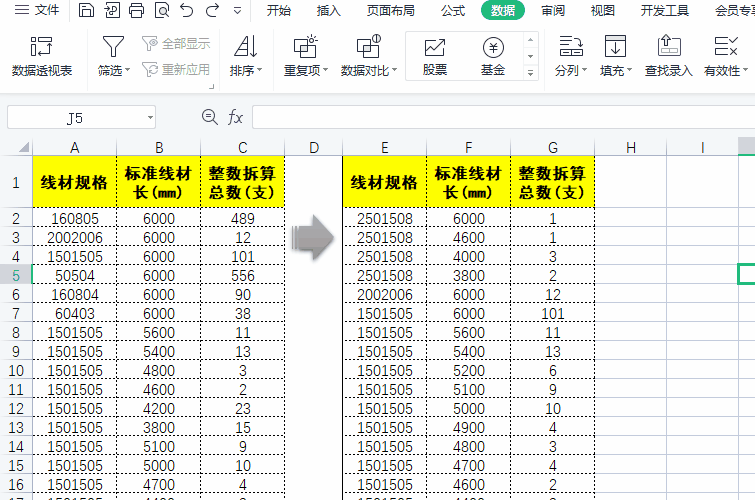Click the 分列 text-to-columns icon
The image size is (755, 500).
571,47
